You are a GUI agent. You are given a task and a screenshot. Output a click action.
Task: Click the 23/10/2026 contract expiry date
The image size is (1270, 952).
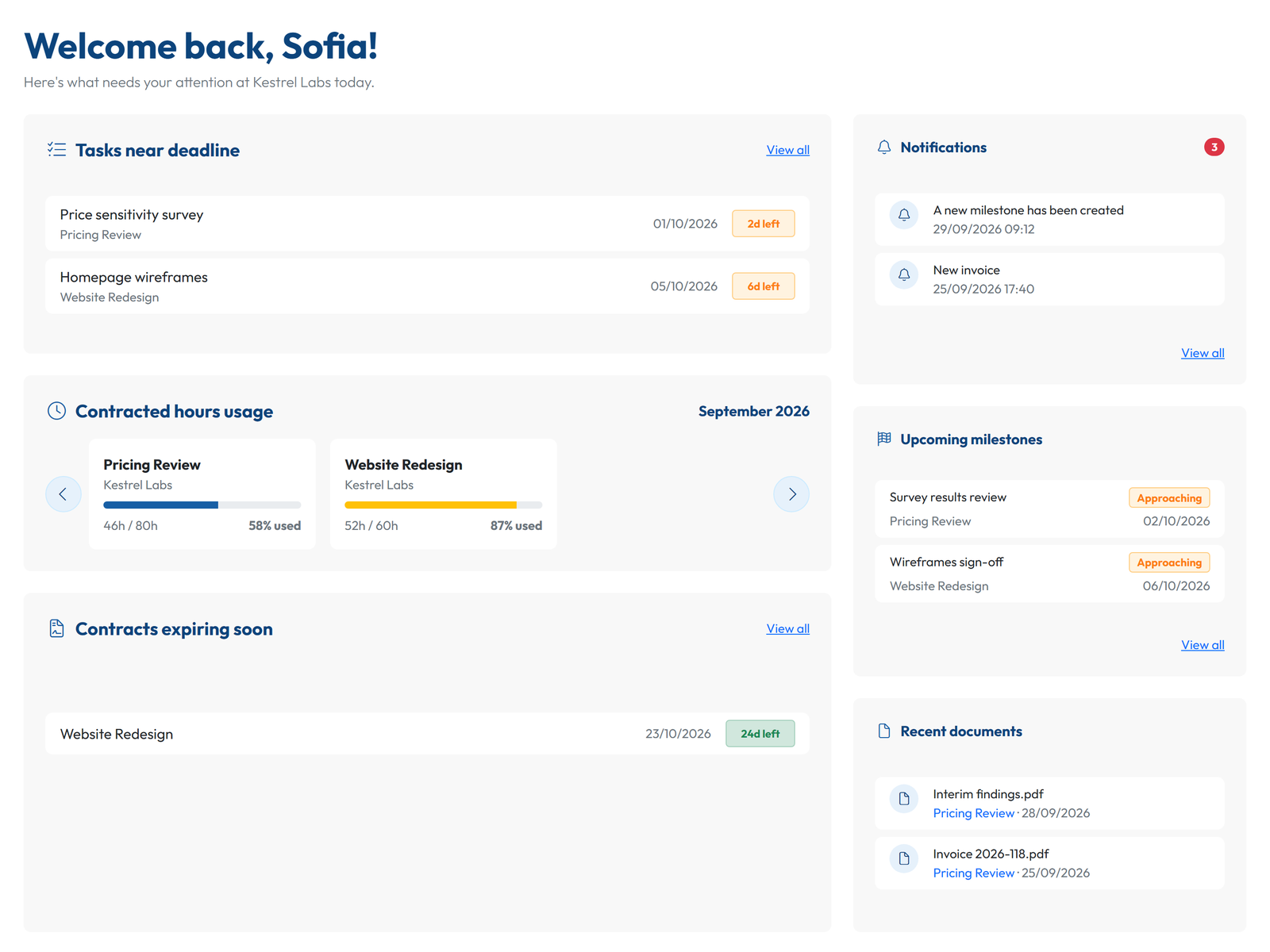(678, 734)
